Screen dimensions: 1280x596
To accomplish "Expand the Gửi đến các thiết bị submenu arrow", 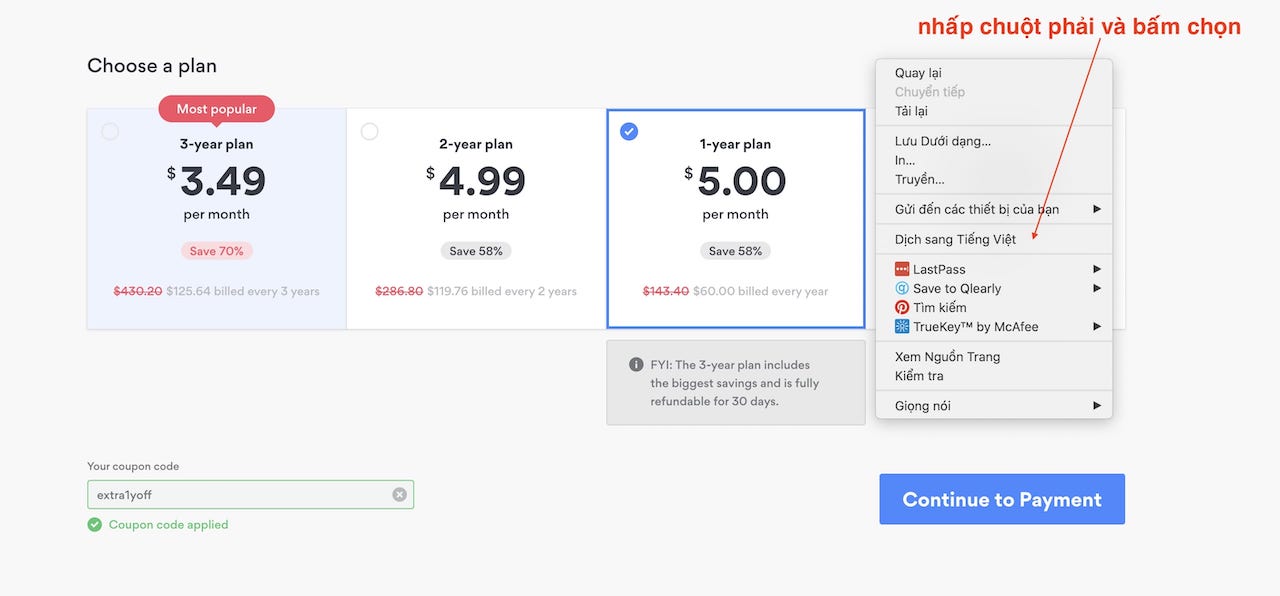I will coord(1097,209).
